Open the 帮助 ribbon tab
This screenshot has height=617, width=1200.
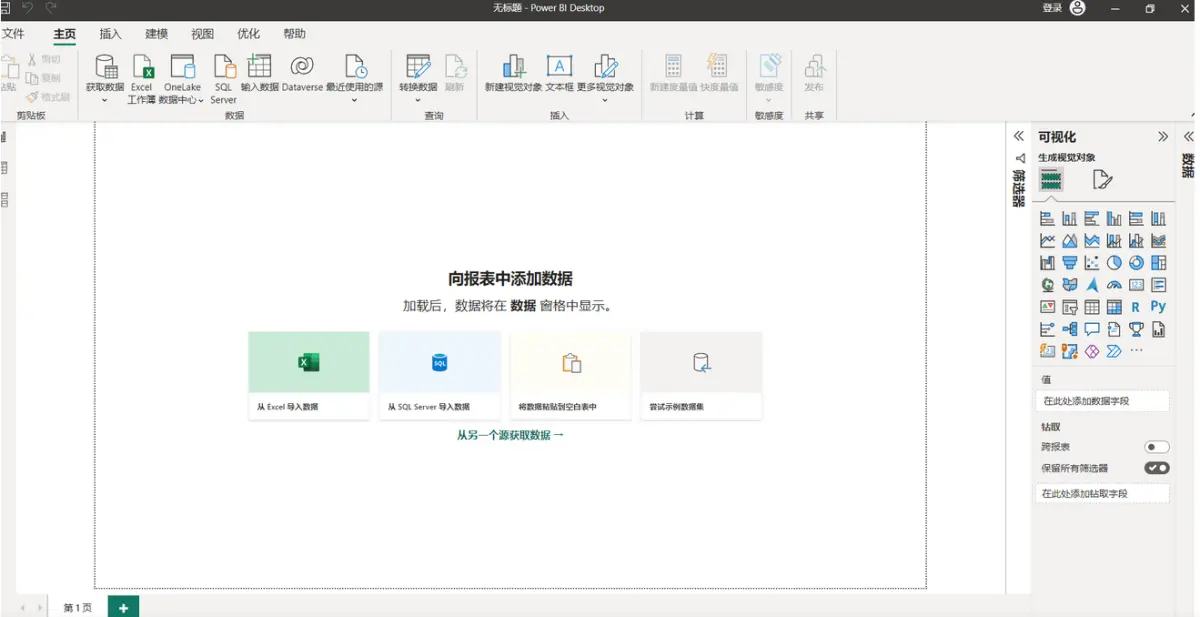(294, 34)
